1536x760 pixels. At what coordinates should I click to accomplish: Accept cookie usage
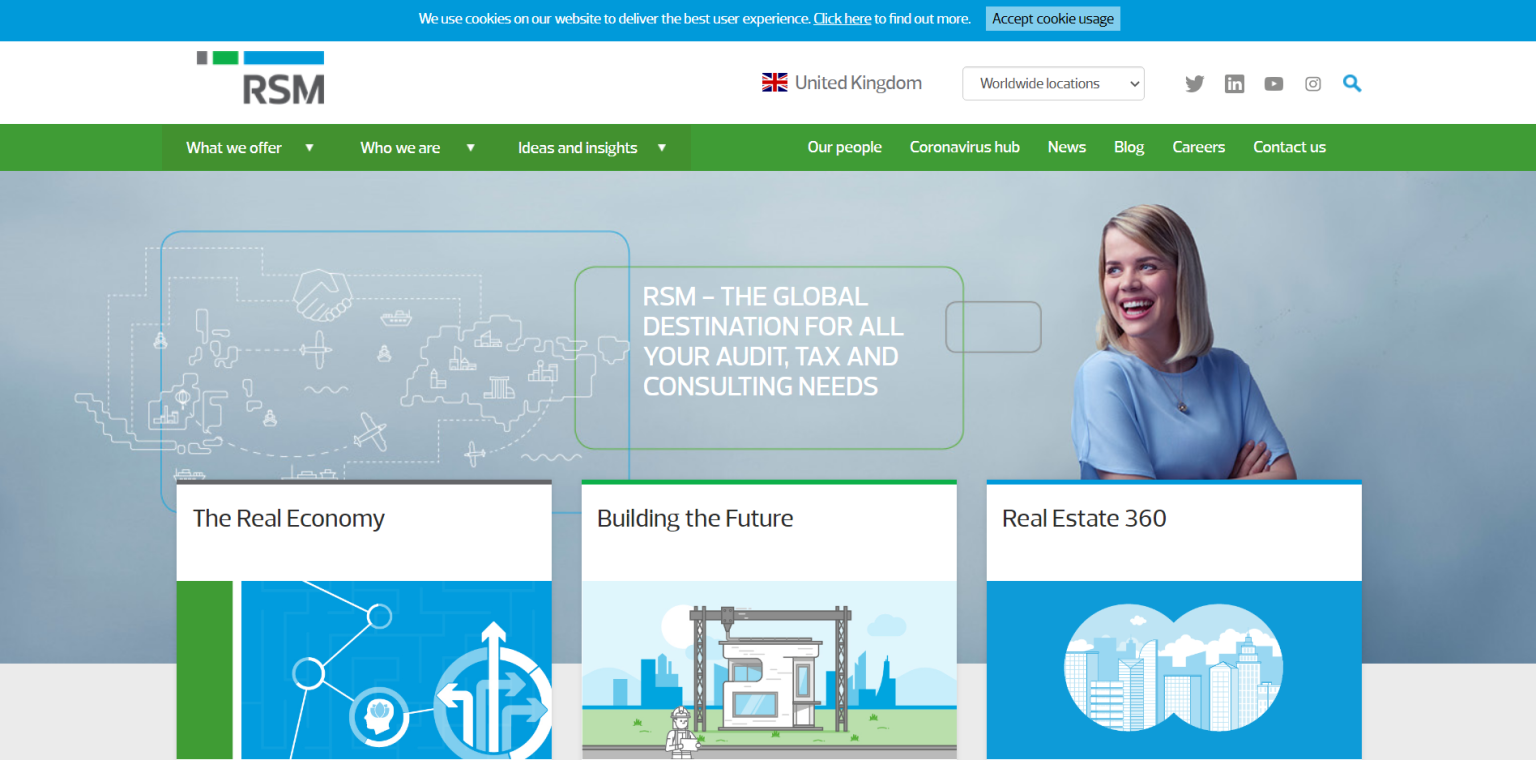click(x=1052, y=19)
